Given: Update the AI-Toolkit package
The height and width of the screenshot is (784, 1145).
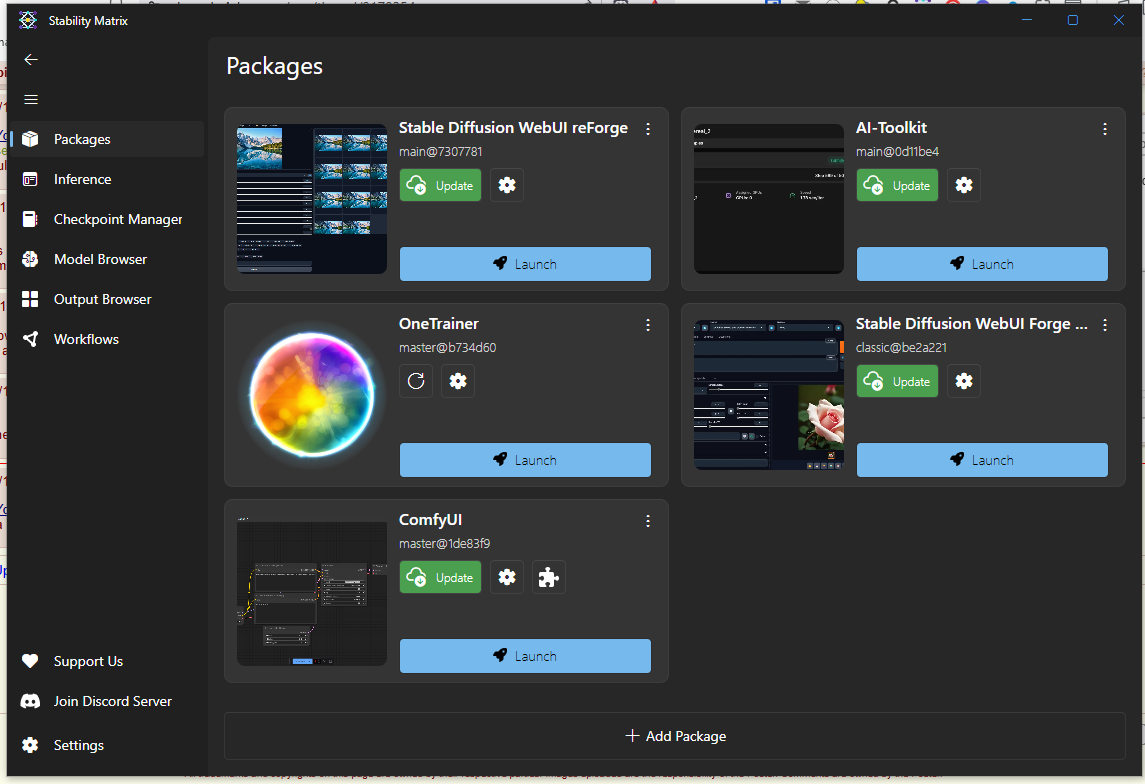Looking at the screenshot, I should (897, 185).
